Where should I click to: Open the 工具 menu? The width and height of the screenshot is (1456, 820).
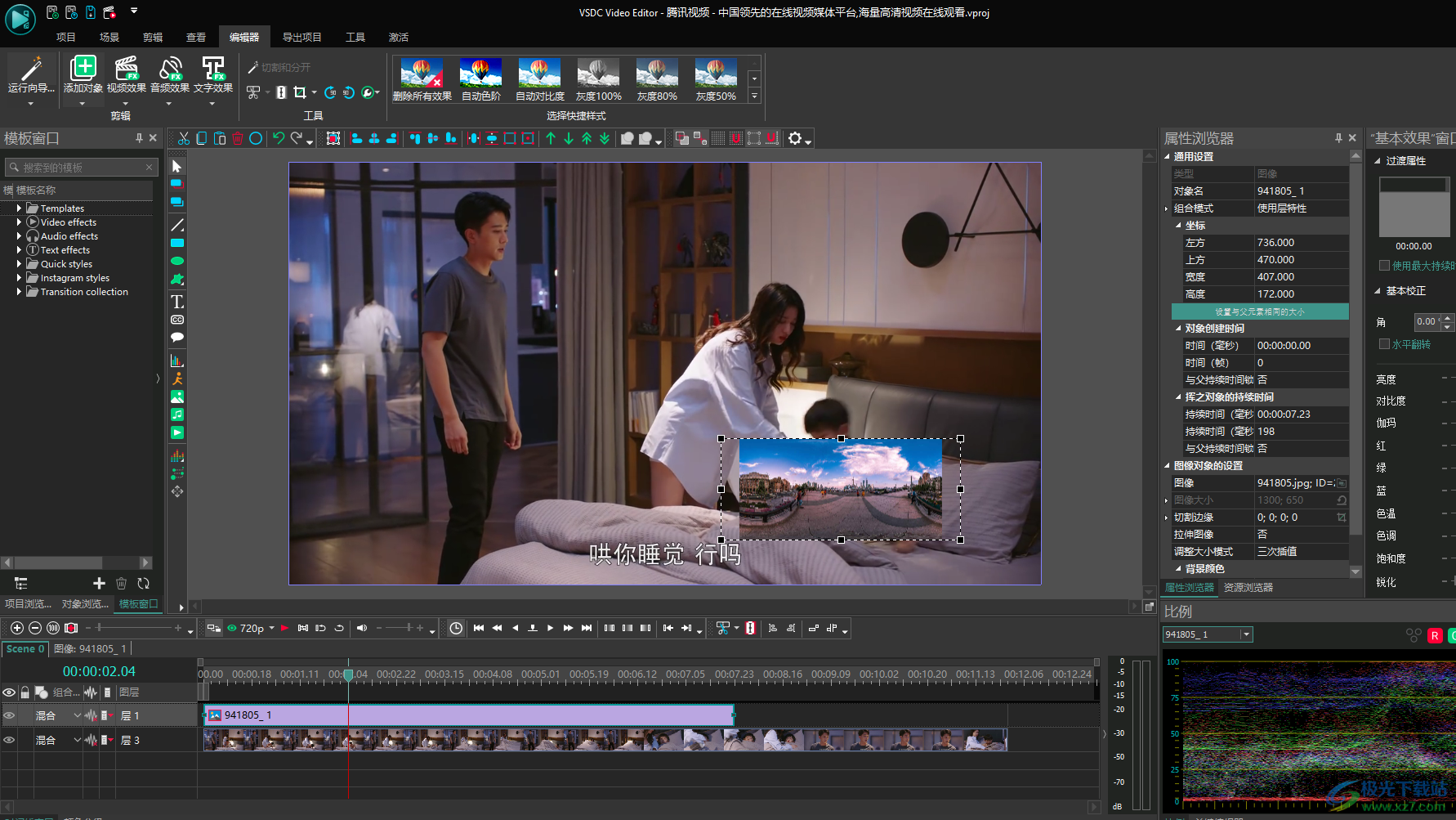(355, 37)
